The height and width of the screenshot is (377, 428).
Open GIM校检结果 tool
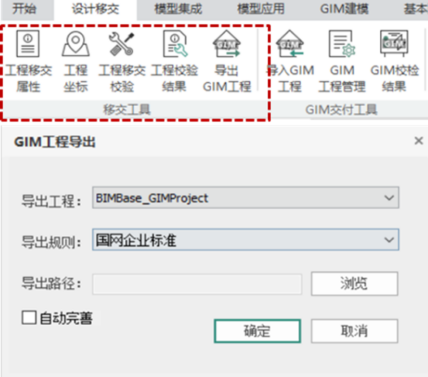[x=394, y=61]
